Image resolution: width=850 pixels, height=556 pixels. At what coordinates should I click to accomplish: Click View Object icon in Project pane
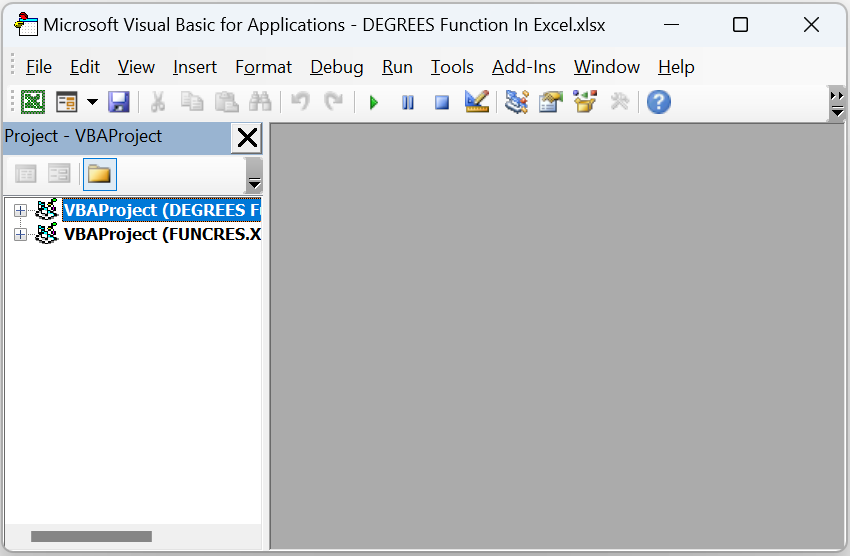point(59,174)
